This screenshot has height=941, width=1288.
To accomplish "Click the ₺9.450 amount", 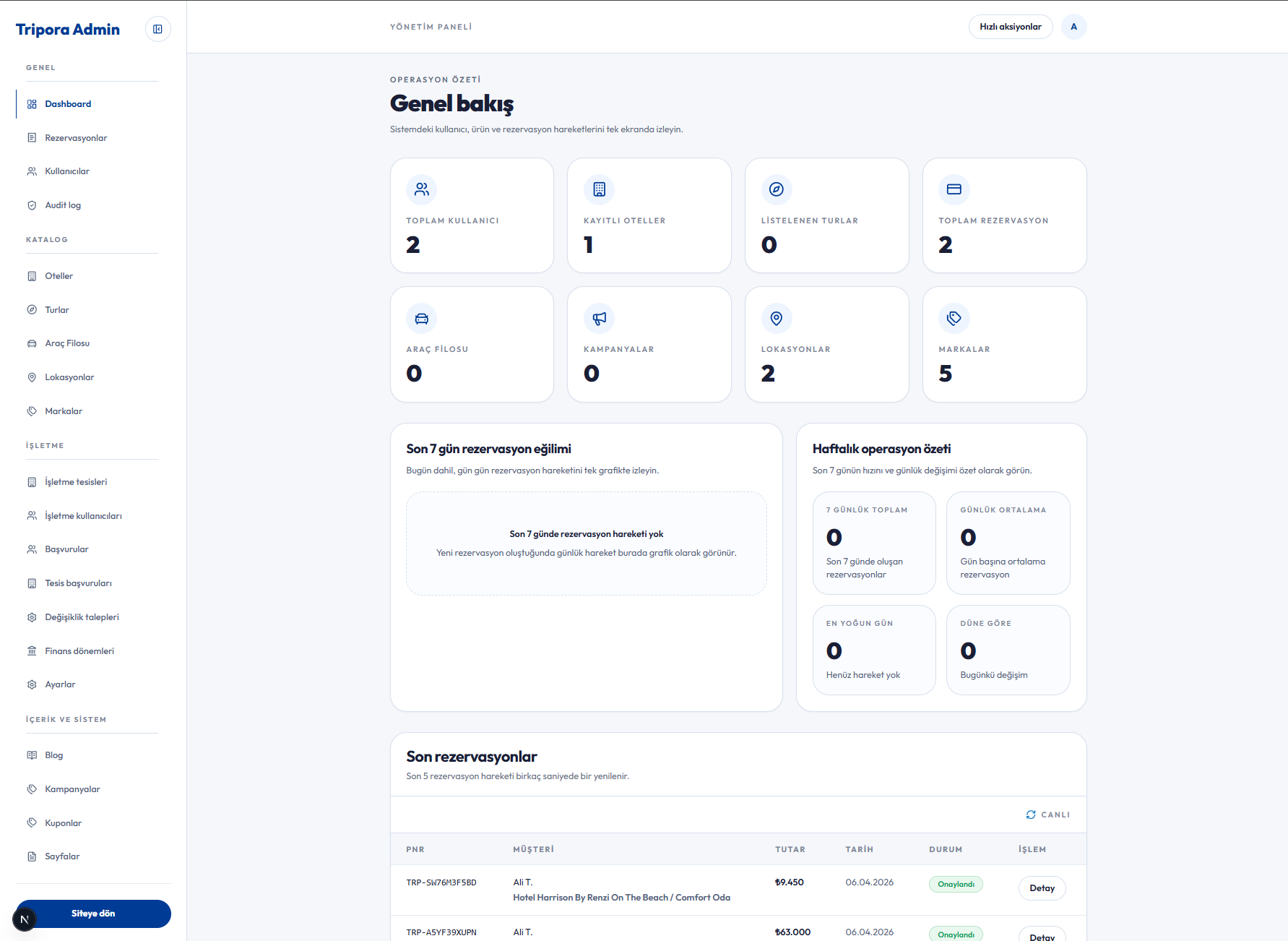I will [790, 882].
